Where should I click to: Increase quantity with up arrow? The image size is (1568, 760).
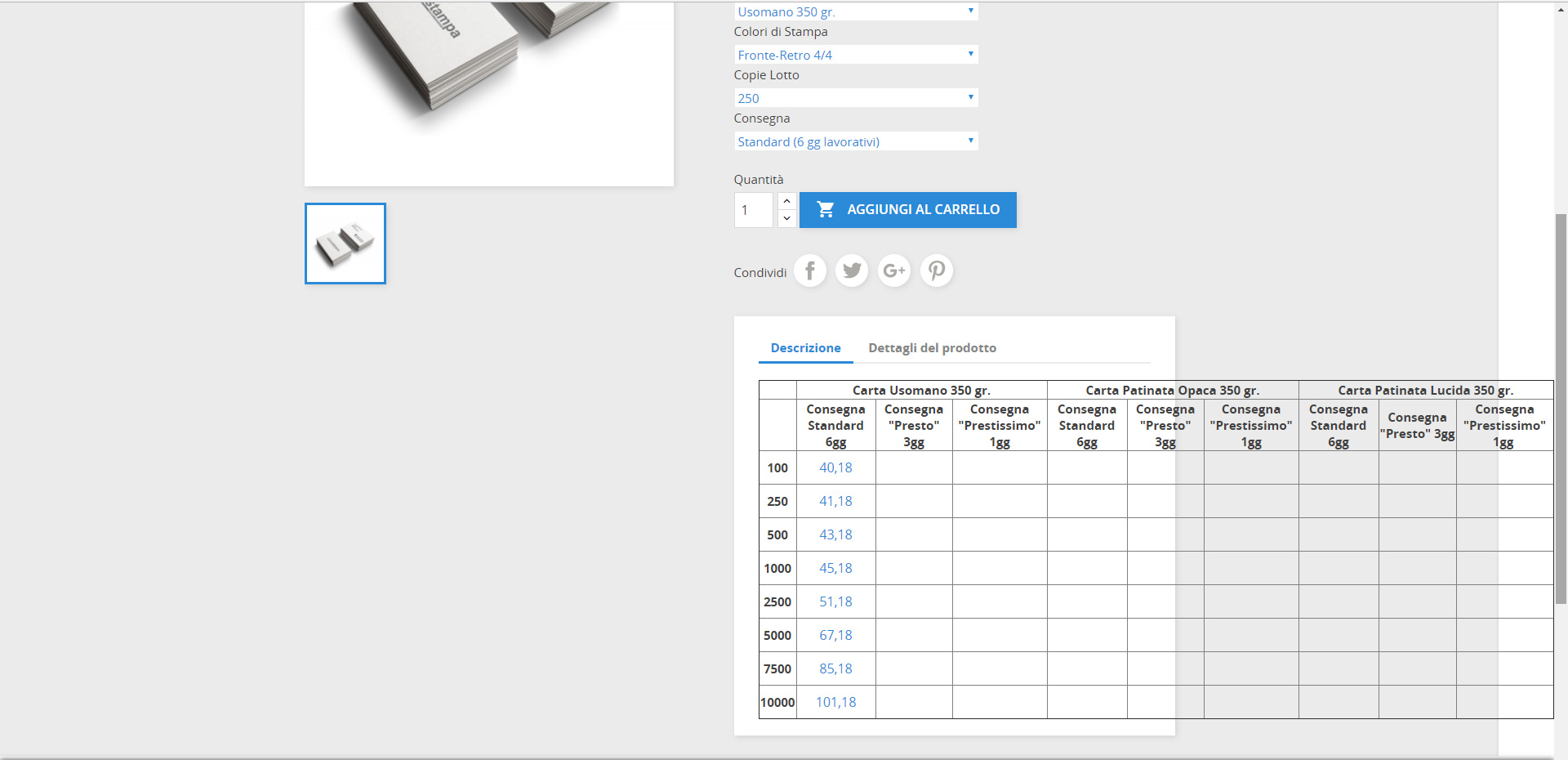[786, 201]
